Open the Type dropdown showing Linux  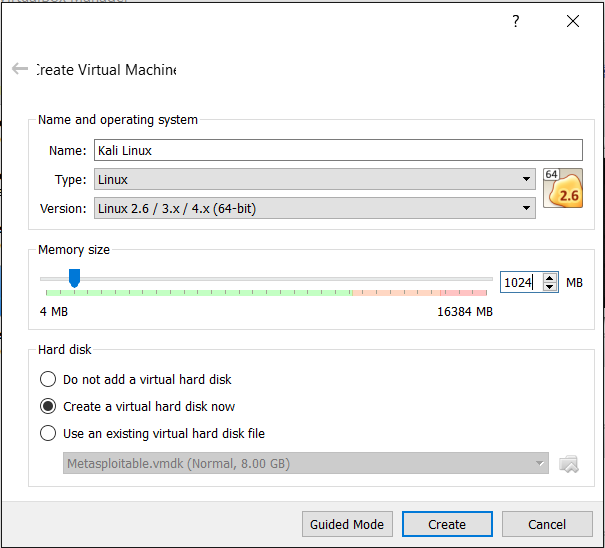314,180
